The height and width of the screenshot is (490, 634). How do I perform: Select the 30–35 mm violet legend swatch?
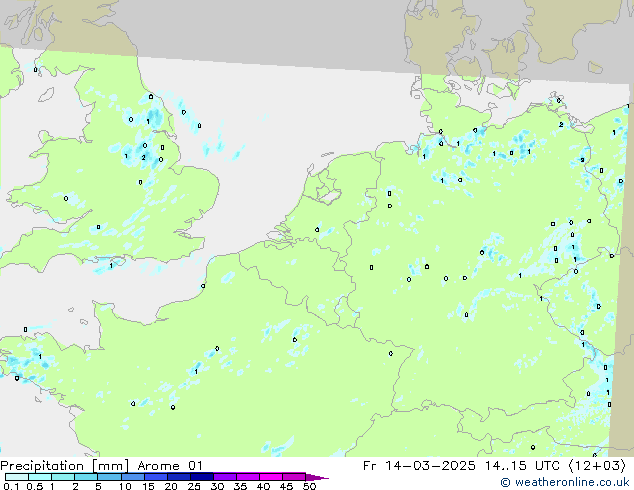(x=224, y=477)
